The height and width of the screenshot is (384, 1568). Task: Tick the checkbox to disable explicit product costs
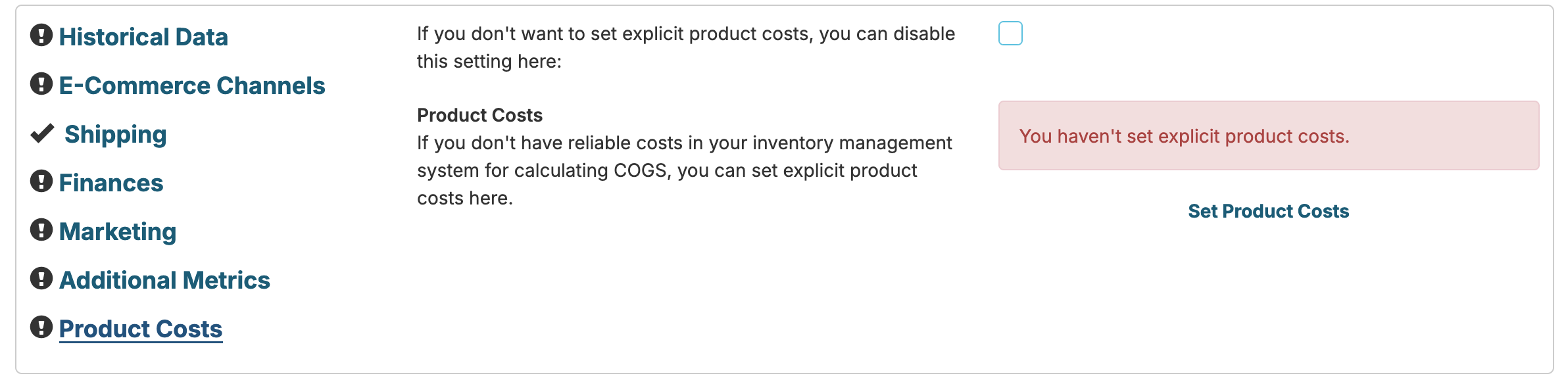click(x=1010, y=34)
